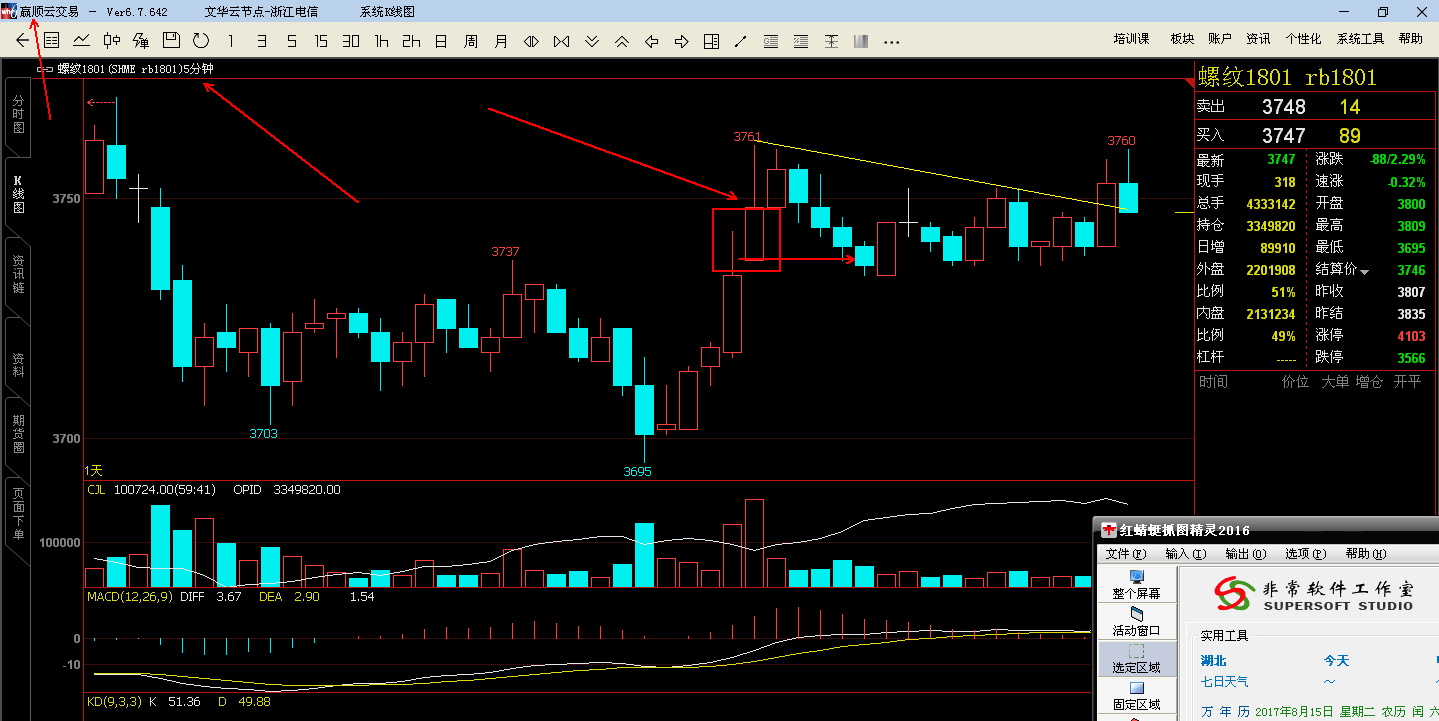This screenshot has height=721, width=1439.
Task: Open the 系统工具 menu
Action: pyautogui.click(x=1360, y=39)
